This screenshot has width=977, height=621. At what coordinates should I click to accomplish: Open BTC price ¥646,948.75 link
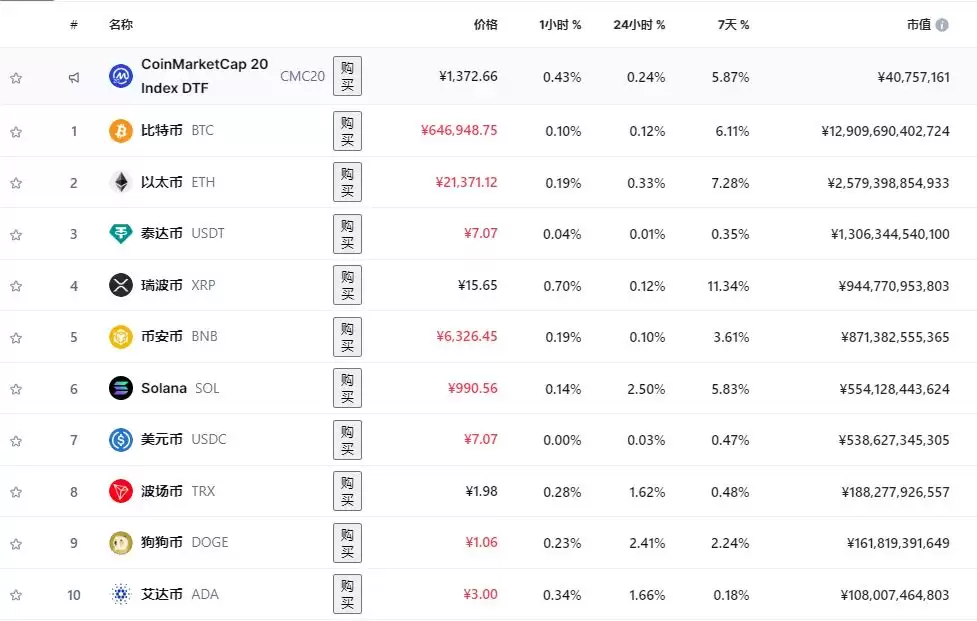click(x=459, y=130)
